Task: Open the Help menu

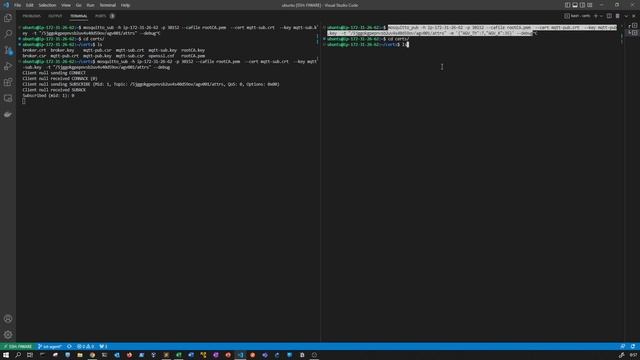Action: point(125,5)
